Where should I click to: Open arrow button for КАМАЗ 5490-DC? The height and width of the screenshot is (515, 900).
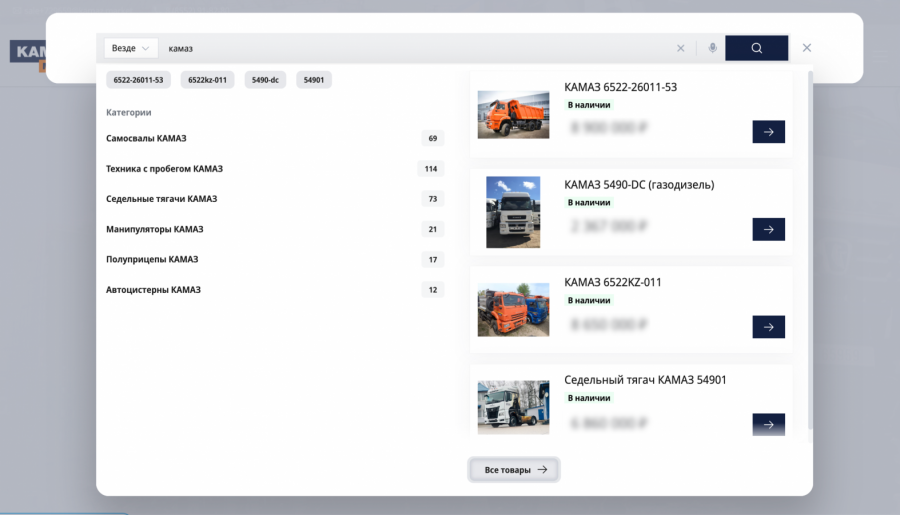[x=768, y=229]
